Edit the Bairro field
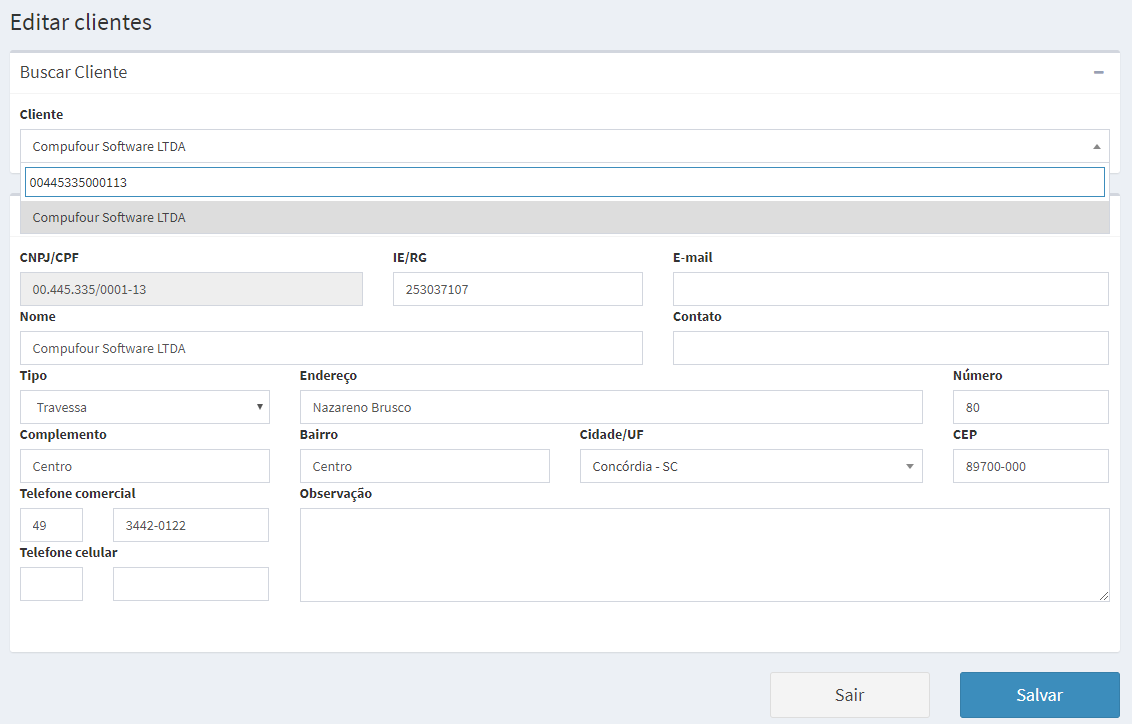This screenshot has width=1132, height=724. [424, 466]
